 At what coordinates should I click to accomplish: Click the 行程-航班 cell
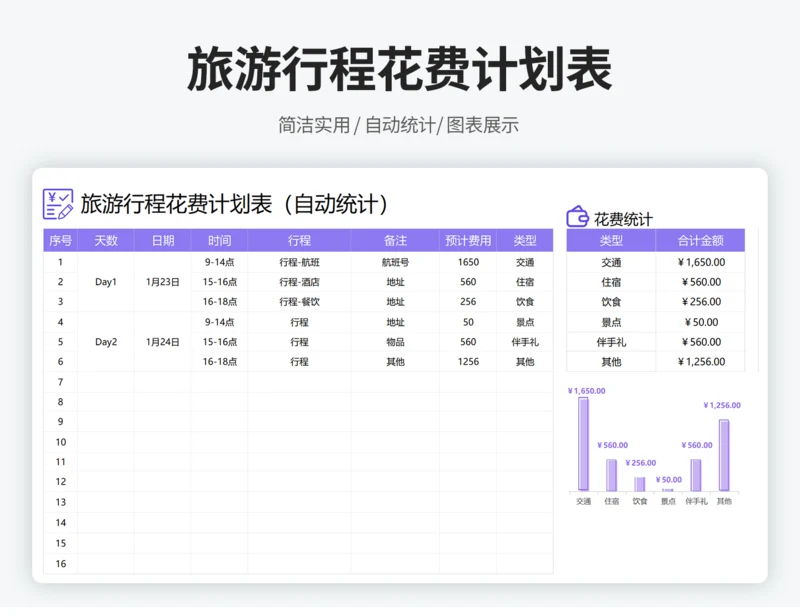[x=299, y=262]
